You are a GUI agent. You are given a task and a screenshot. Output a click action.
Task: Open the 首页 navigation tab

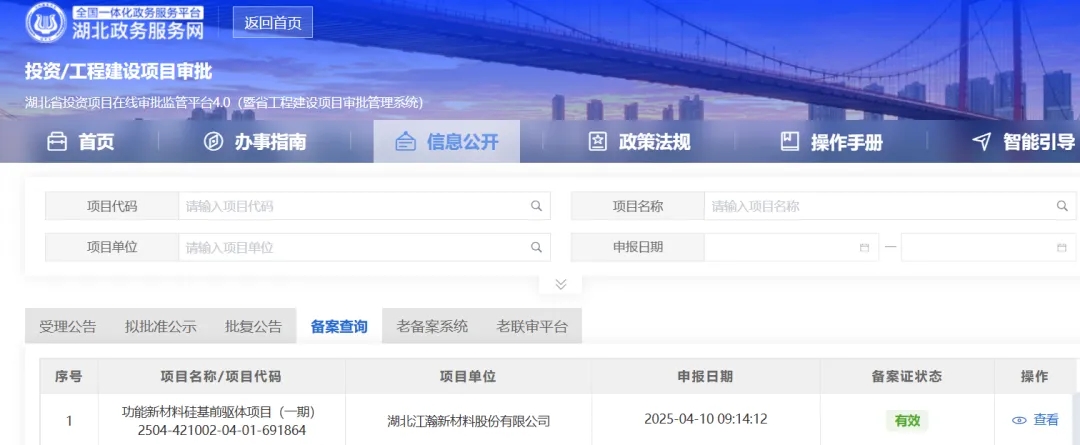coord(80,142)
